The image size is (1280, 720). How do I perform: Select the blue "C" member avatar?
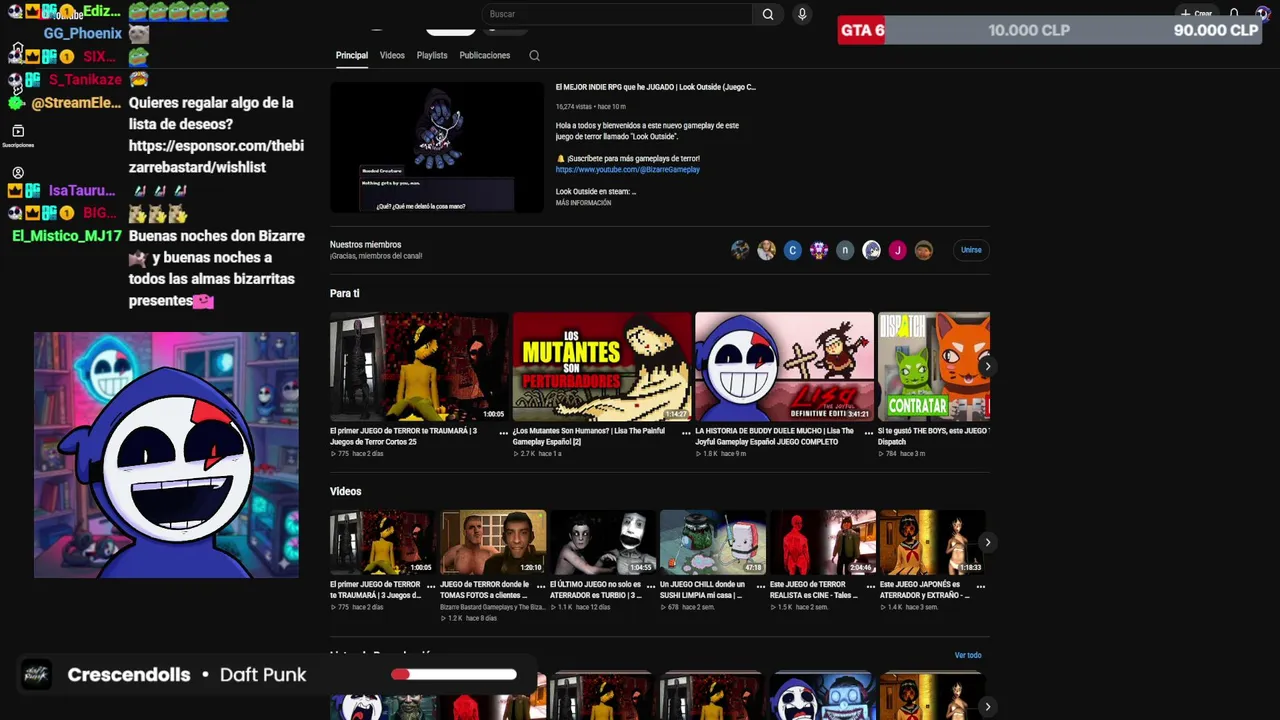(793, 250)
